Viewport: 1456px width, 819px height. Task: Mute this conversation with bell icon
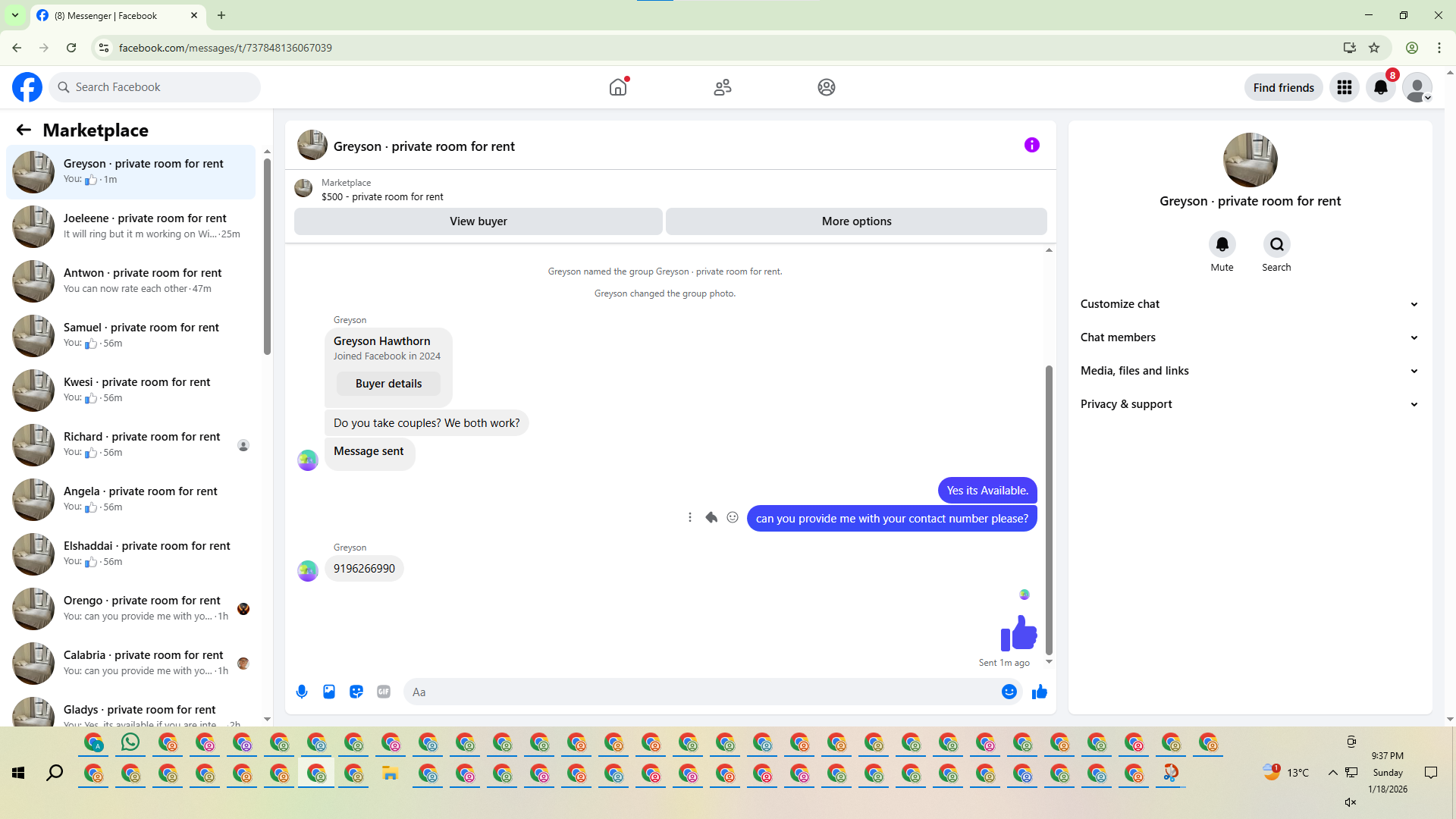(x=1222, y=244)
